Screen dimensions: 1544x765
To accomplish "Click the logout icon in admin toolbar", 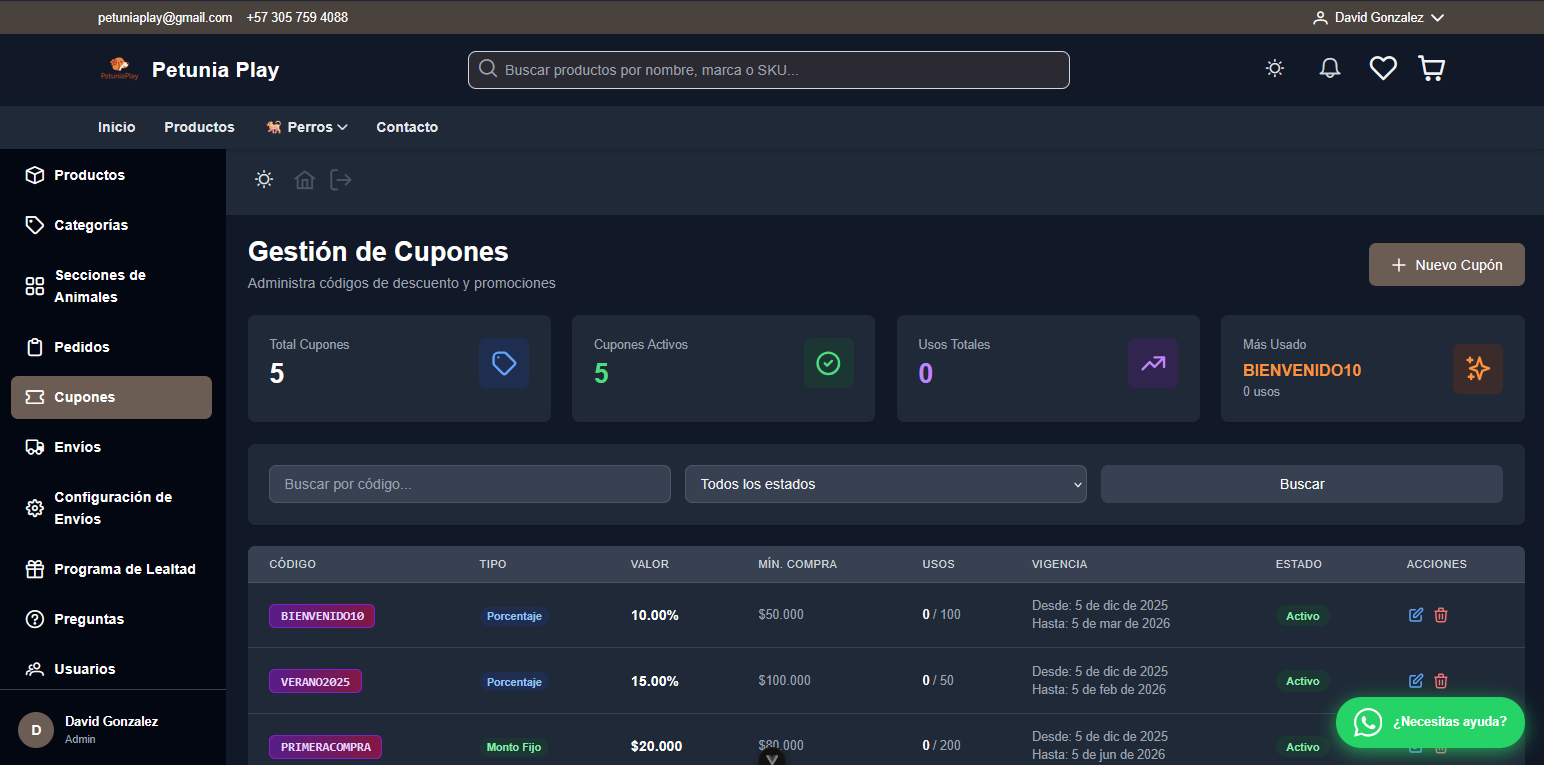I will tap(341, 180).
